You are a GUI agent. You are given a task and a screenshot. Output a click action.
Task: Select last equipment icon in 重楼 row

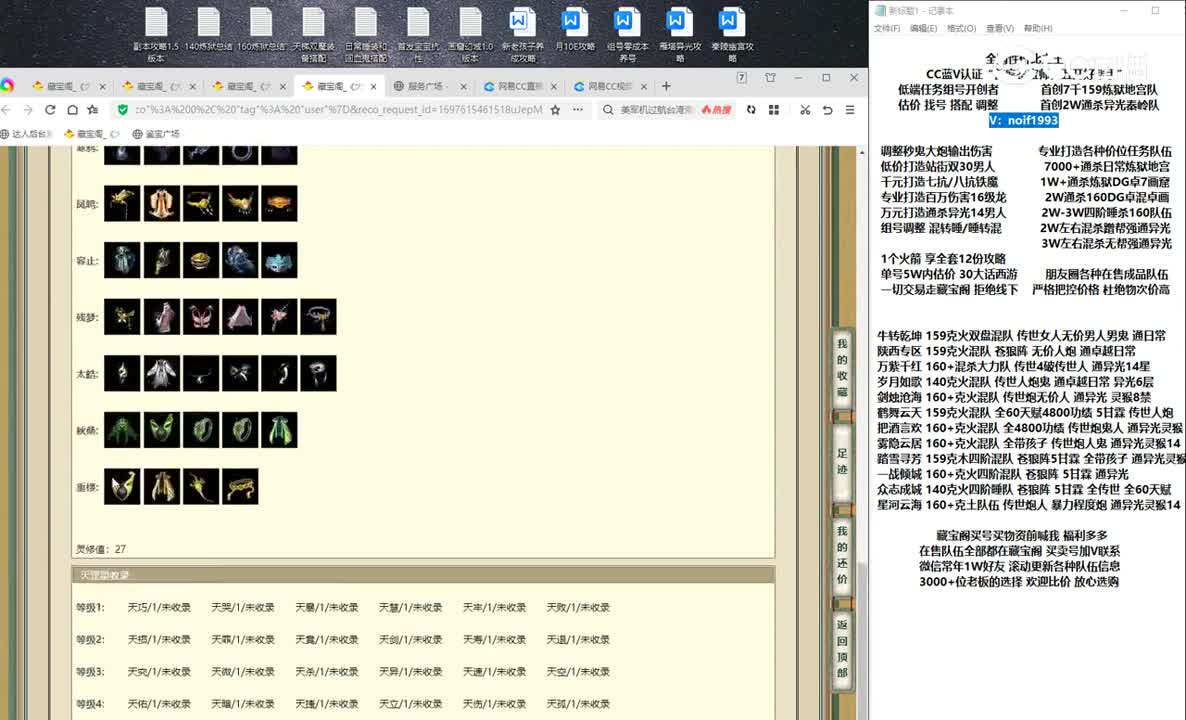tap(240, 486)
